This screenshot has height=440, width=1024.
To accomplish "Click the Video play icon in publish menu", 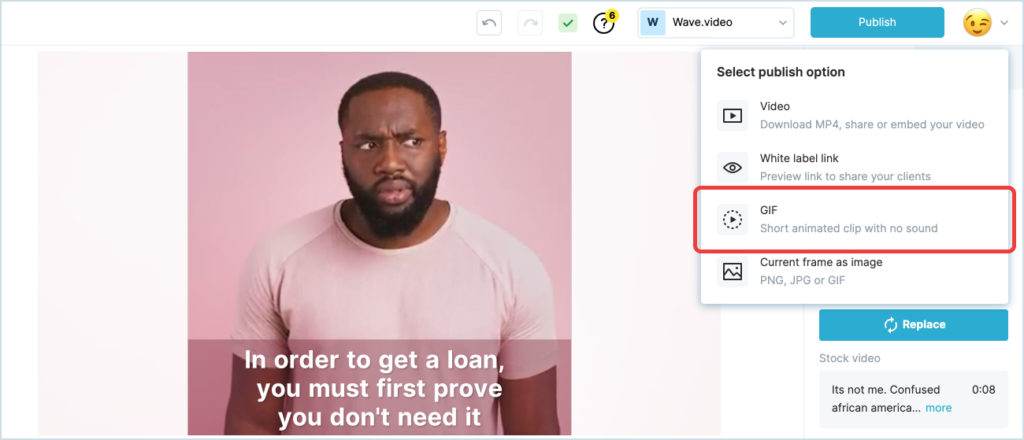I will click(x=732, y=116).
